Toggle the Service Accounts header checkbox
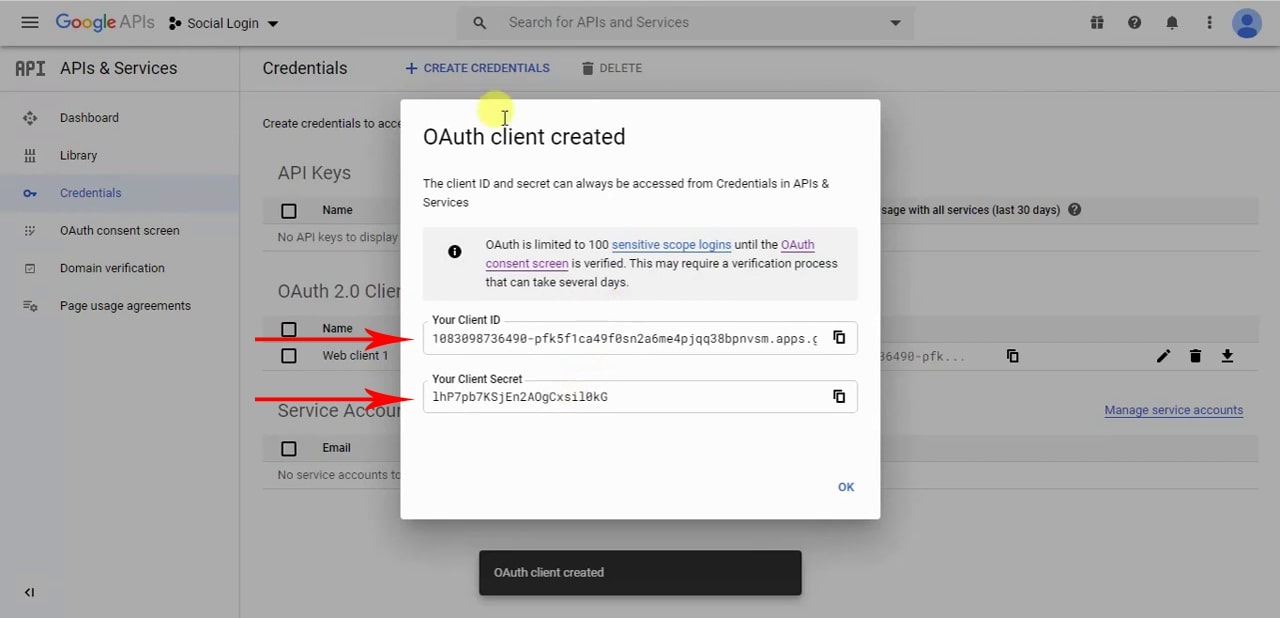 coord(289,448)
